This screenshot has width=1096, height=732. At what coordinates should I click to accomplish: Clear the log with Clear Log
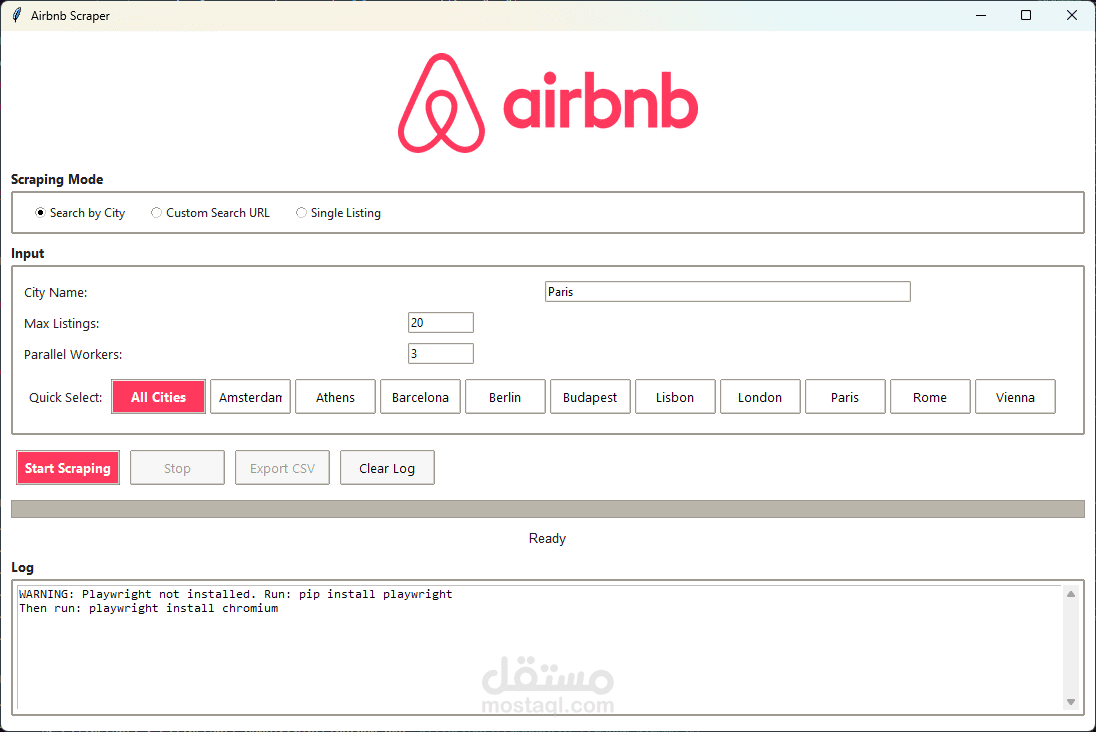[387, 468]
